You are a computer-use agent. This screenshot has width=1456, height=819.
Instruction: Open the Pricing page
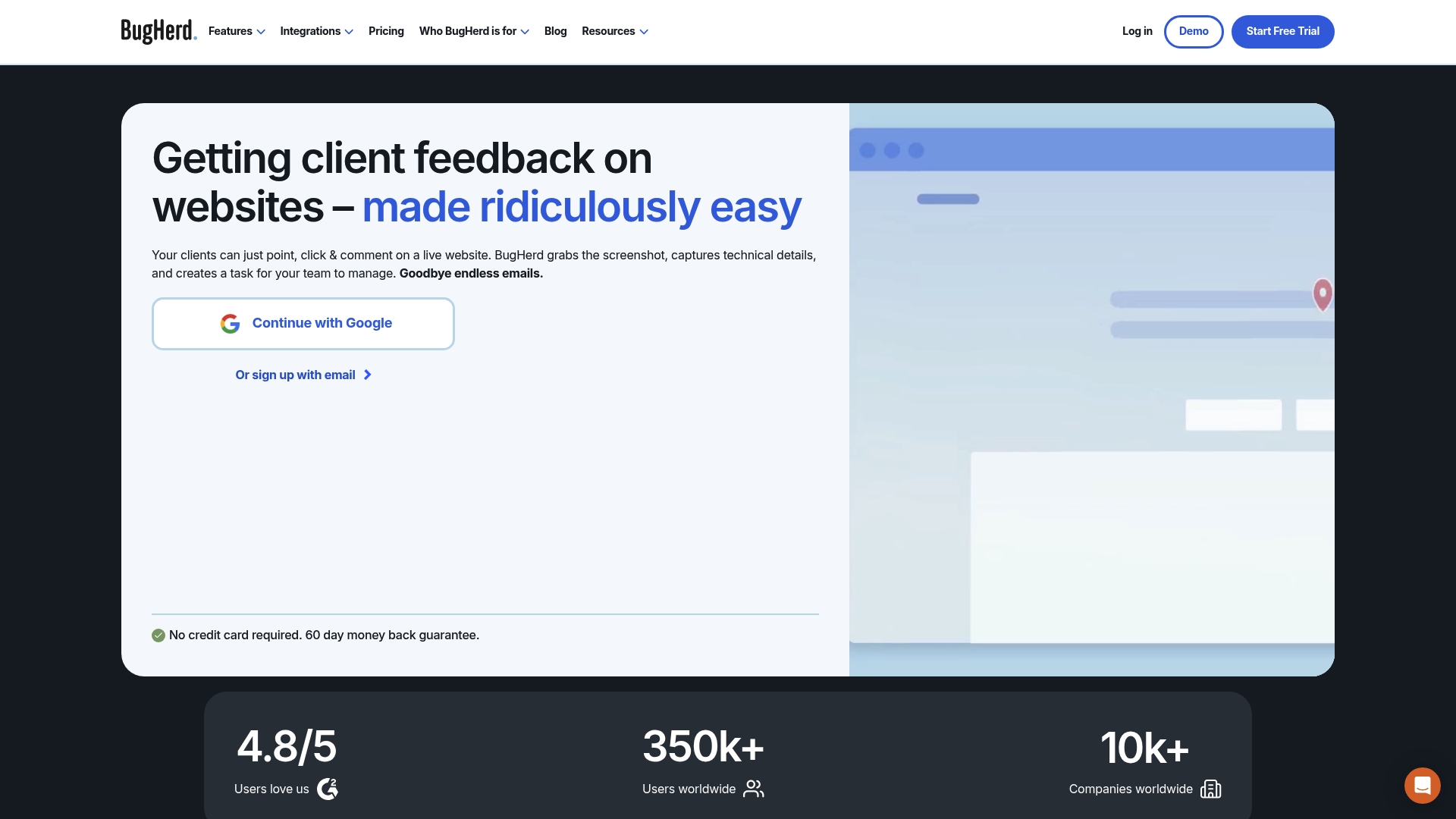[386, 31]
